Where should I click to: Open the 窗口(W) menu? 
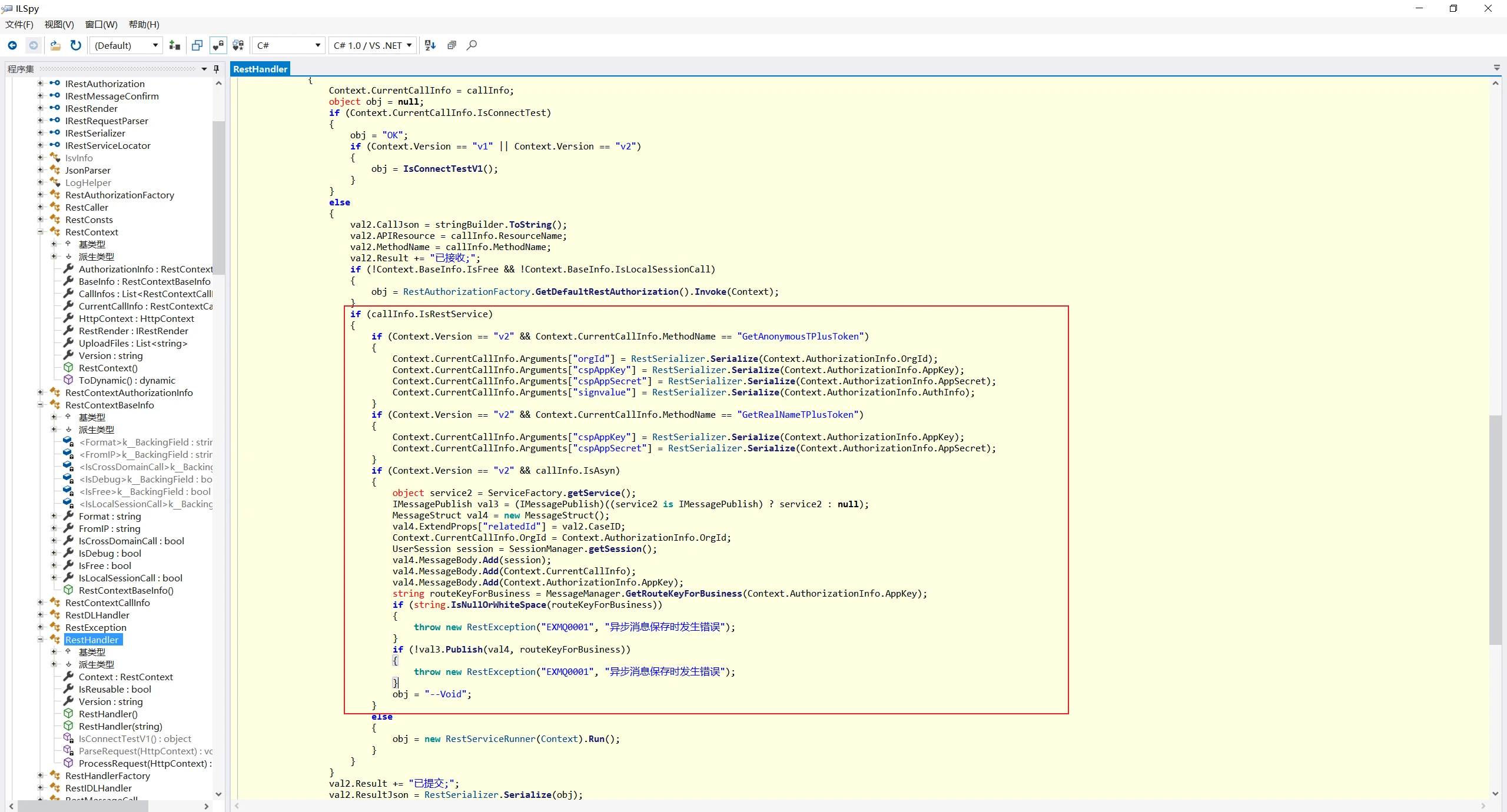coord(101,24)
